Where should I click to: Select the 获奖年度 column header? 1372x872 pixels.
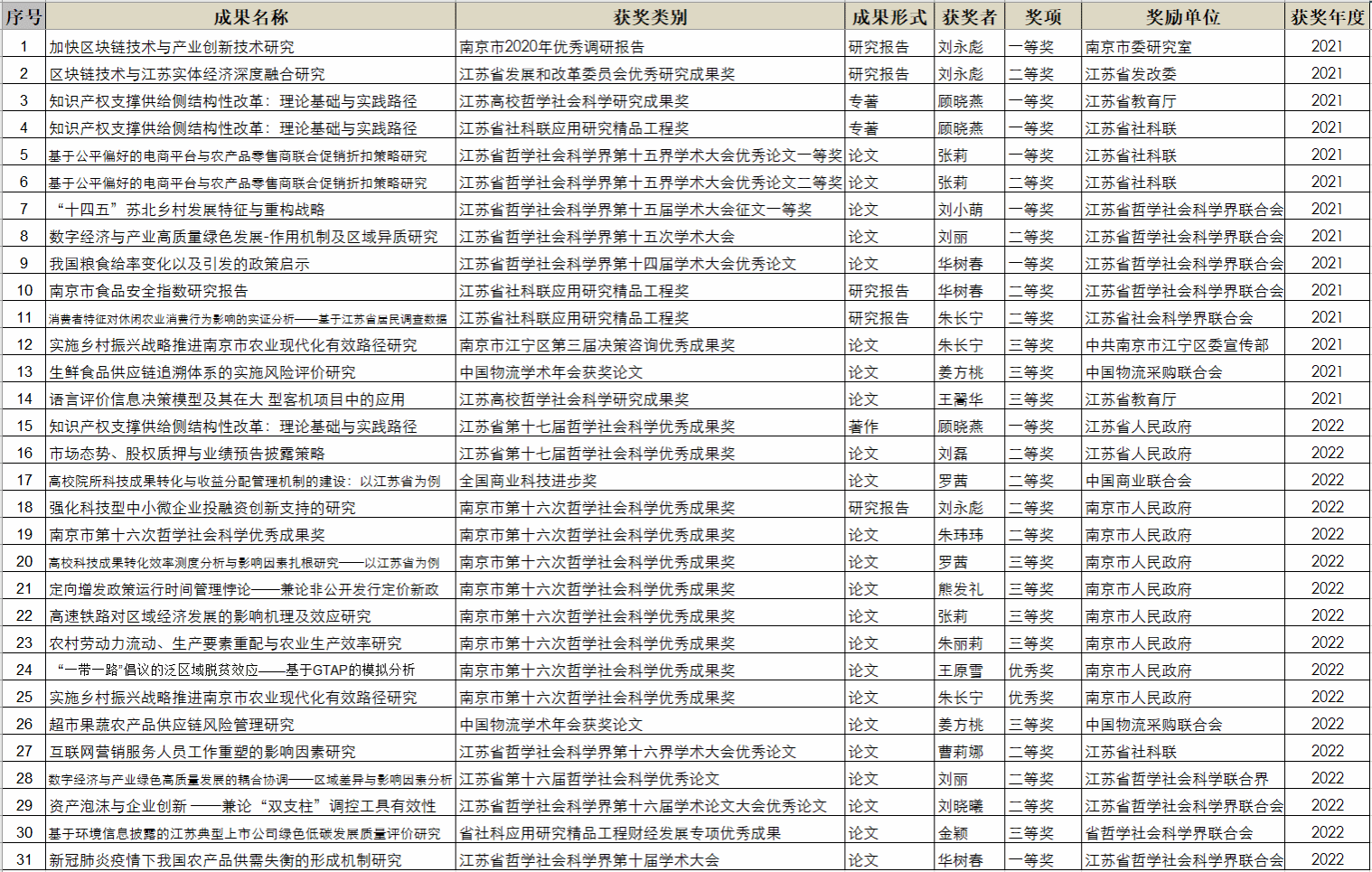pos(1327,17)
